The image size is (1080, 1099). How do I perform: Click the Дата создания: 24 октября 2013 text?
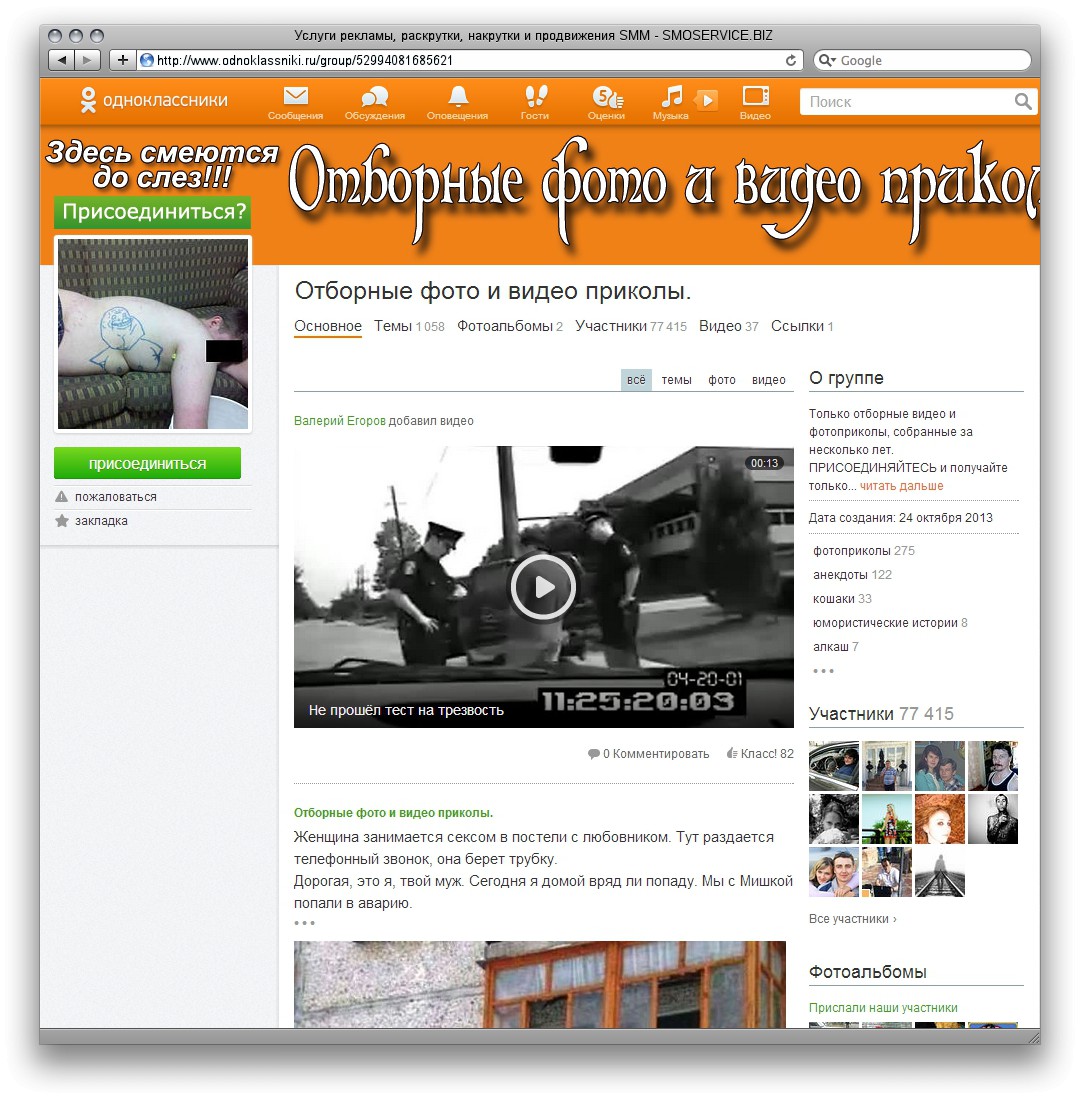coord(901,517)
